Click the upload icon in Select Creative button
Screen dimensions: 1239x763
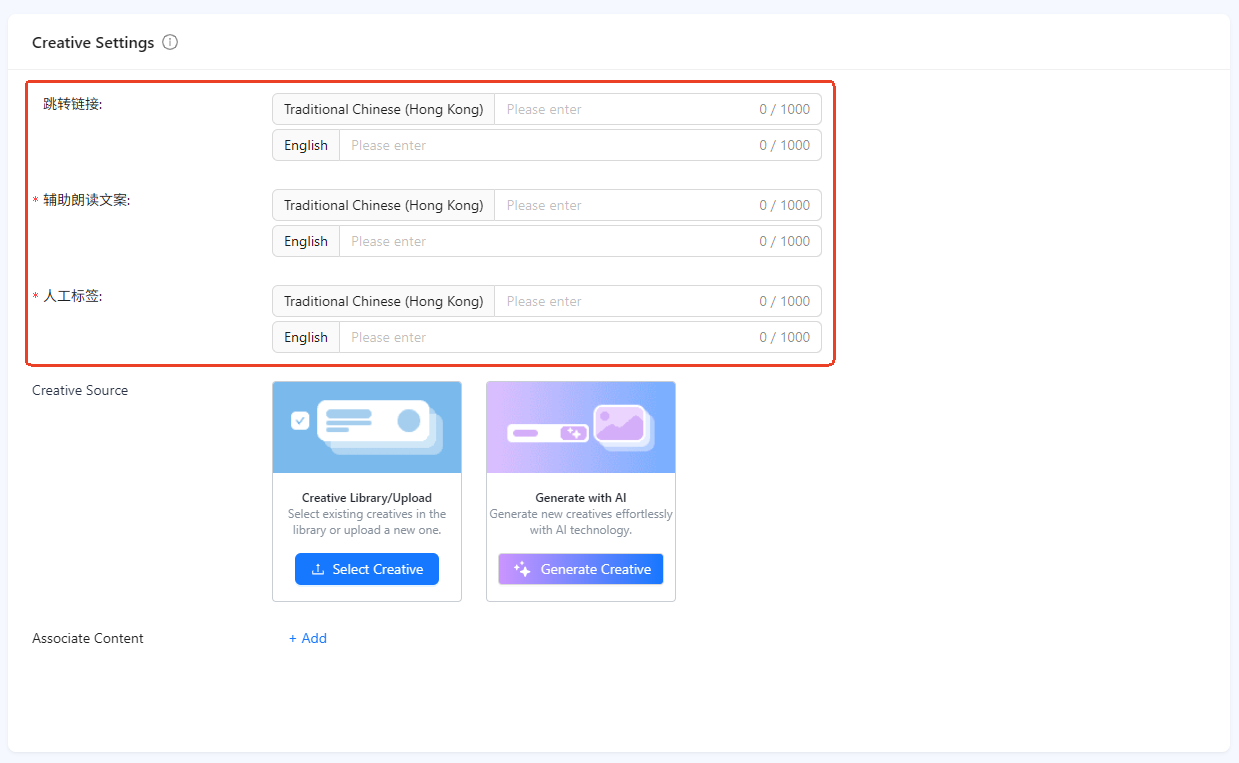[x=318, y=569]
